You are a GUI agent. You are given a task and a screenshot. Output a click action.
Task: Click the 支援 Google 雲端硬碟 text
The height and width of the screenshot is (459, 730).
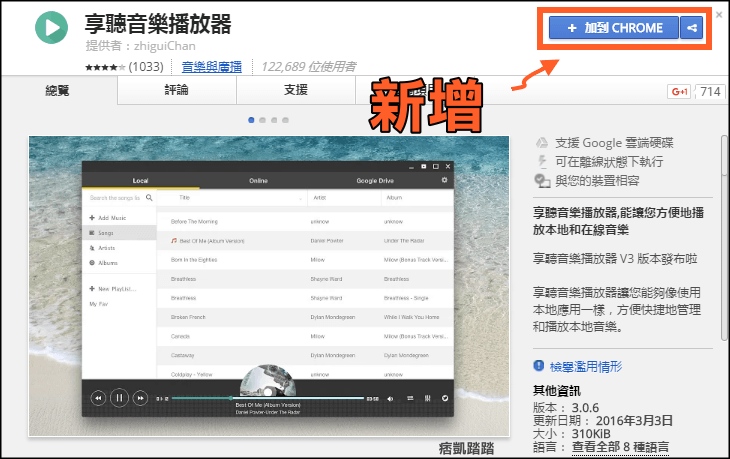click(x=614, y=143)
